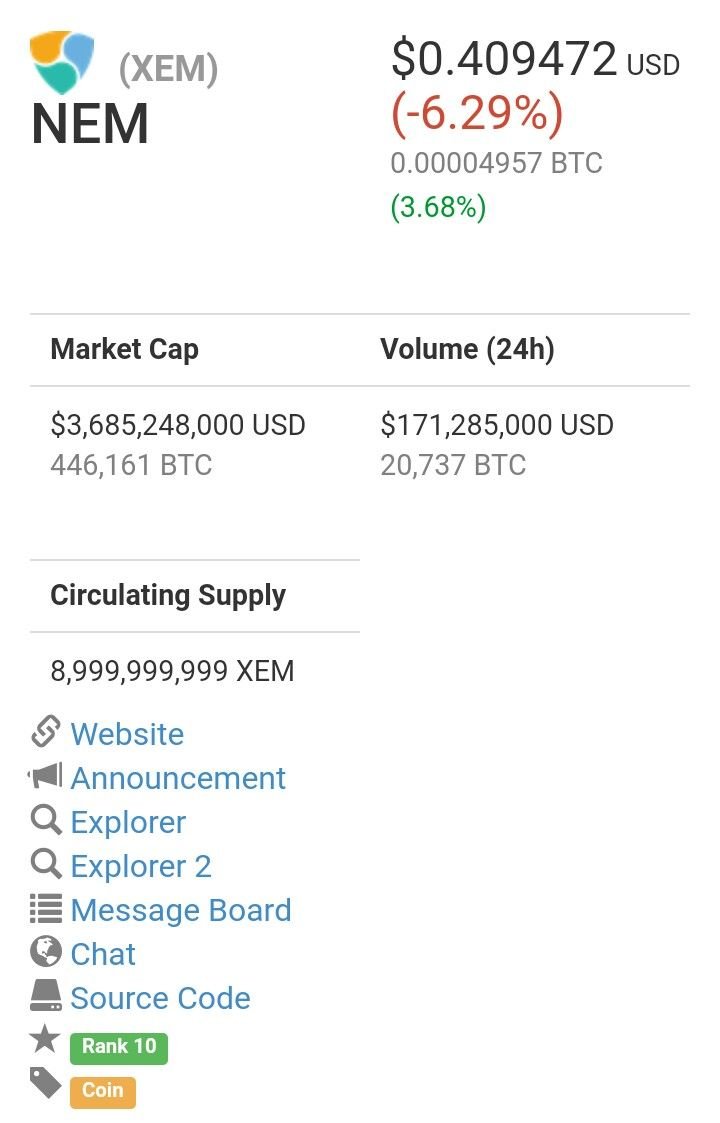Click the NEM coin logo
This screenshot has height=1123, width=720.
[62, 62]
